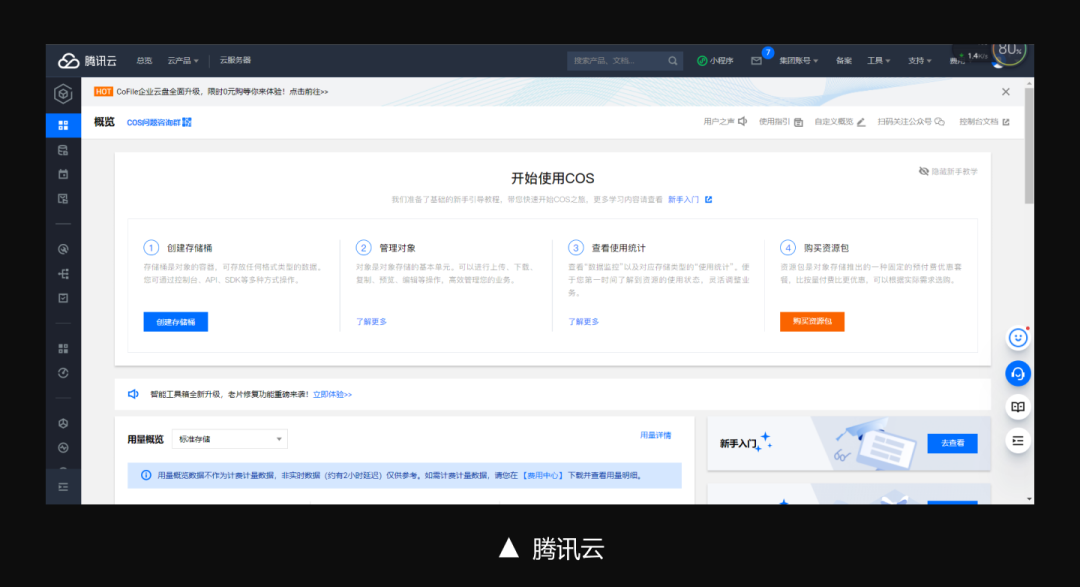Select the Overview grid icon in sidebar
Image resolution: width=1080 pixels, height=587 pixels.
click(x=63, y=125)
